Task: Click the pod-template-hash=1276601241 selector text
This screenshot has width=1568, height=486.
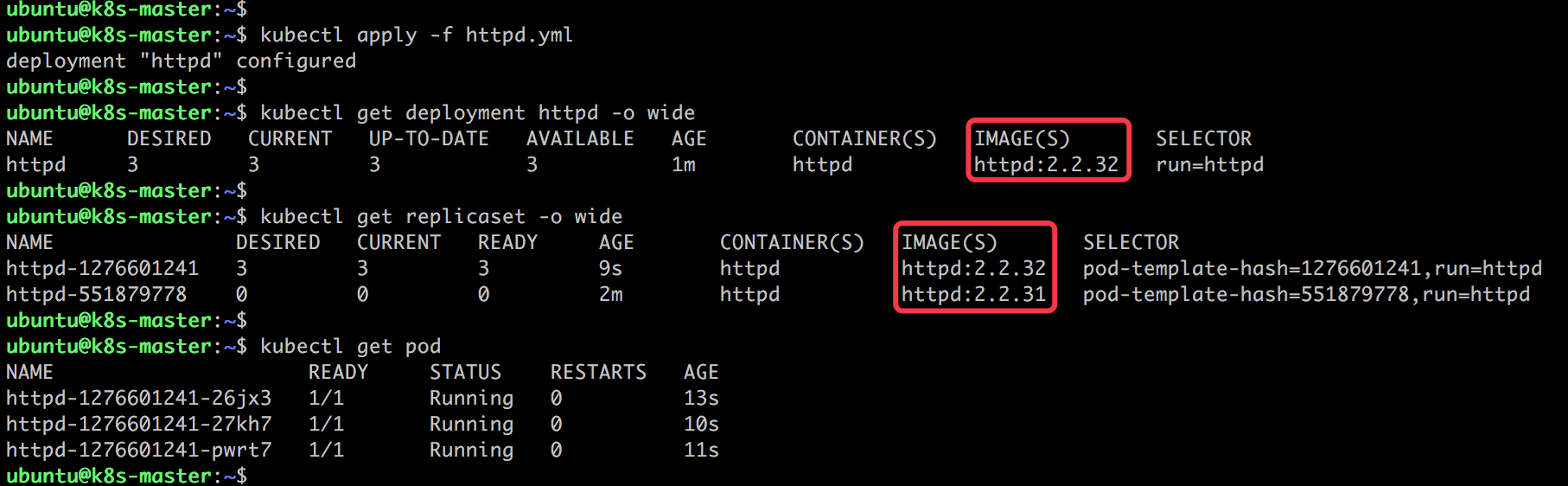Action: (1252, 269)
